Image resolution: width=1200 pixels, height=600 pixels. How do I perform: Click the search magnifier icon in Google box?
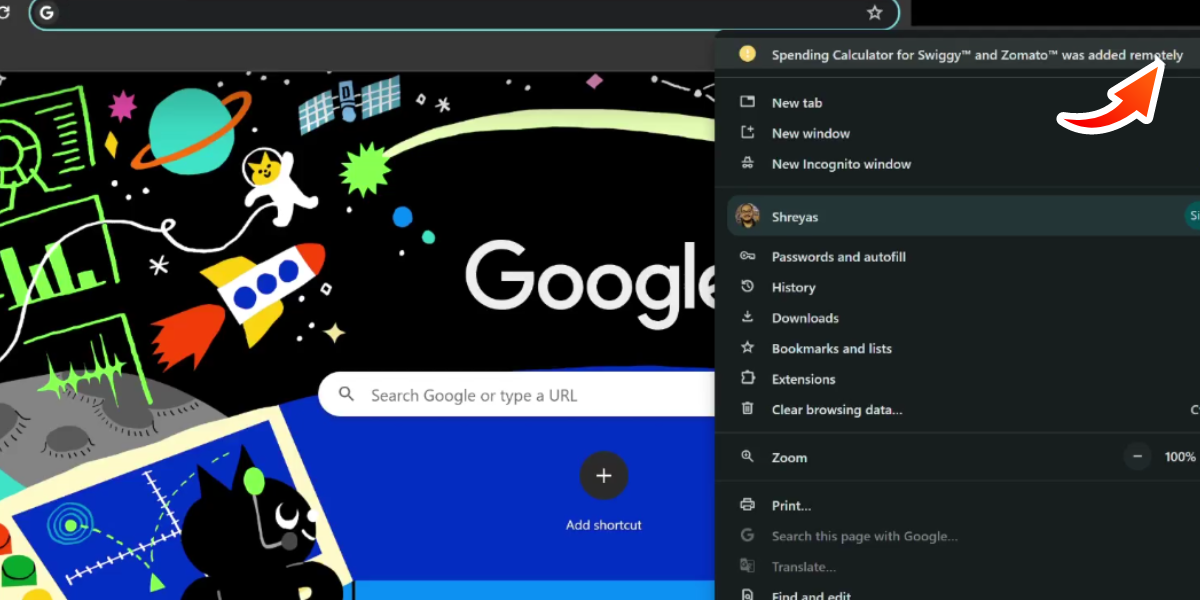(347, 395)
